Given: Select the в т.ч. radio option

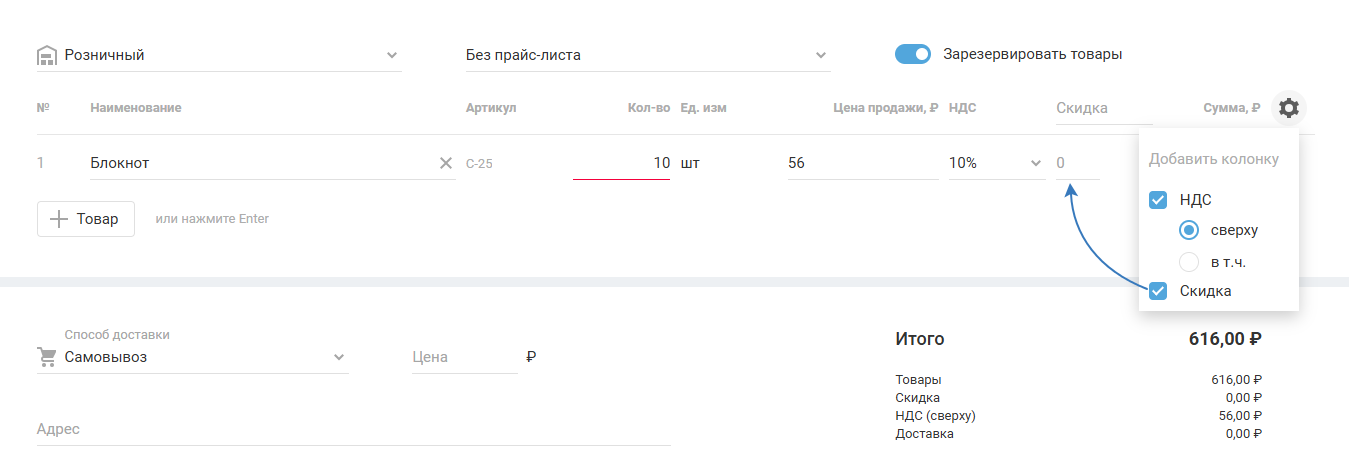Looking at the screenshot, I should pos(1189,262).
